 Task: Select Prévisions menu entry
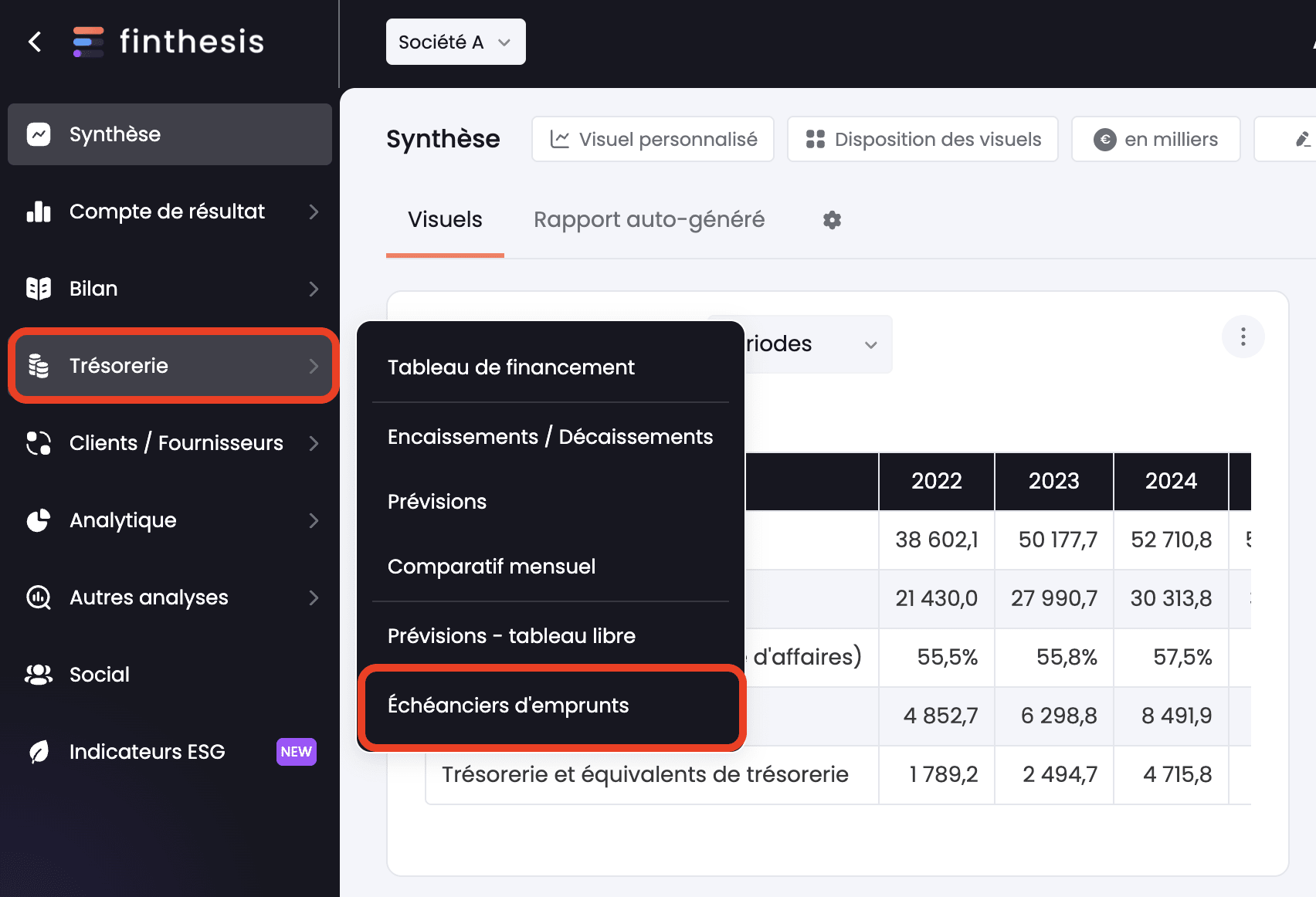tap(550, 502)
